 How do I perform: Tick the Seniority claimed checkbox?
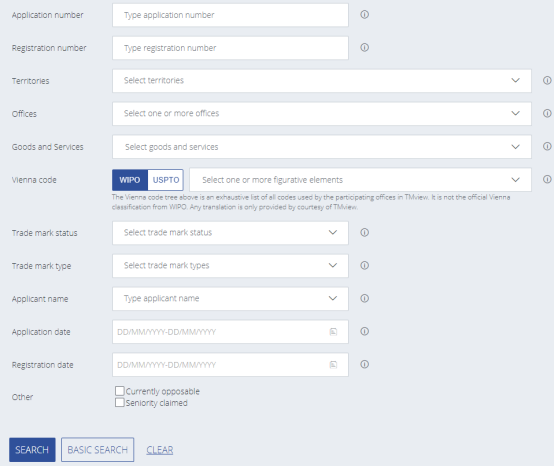(x=120, y=402)
